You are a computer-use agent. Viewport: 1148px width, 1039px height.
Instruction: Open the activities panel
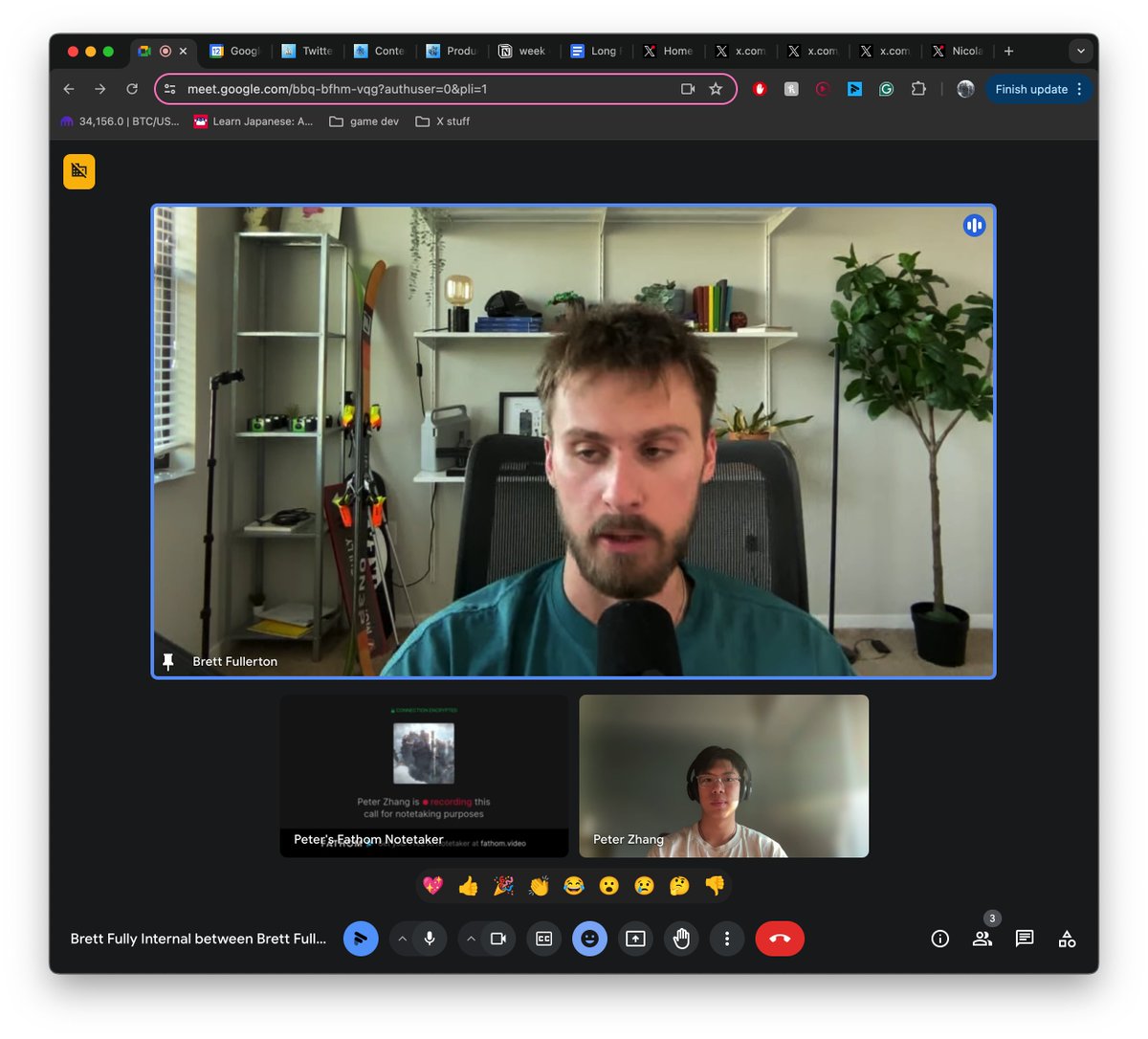coord(1067,939)
